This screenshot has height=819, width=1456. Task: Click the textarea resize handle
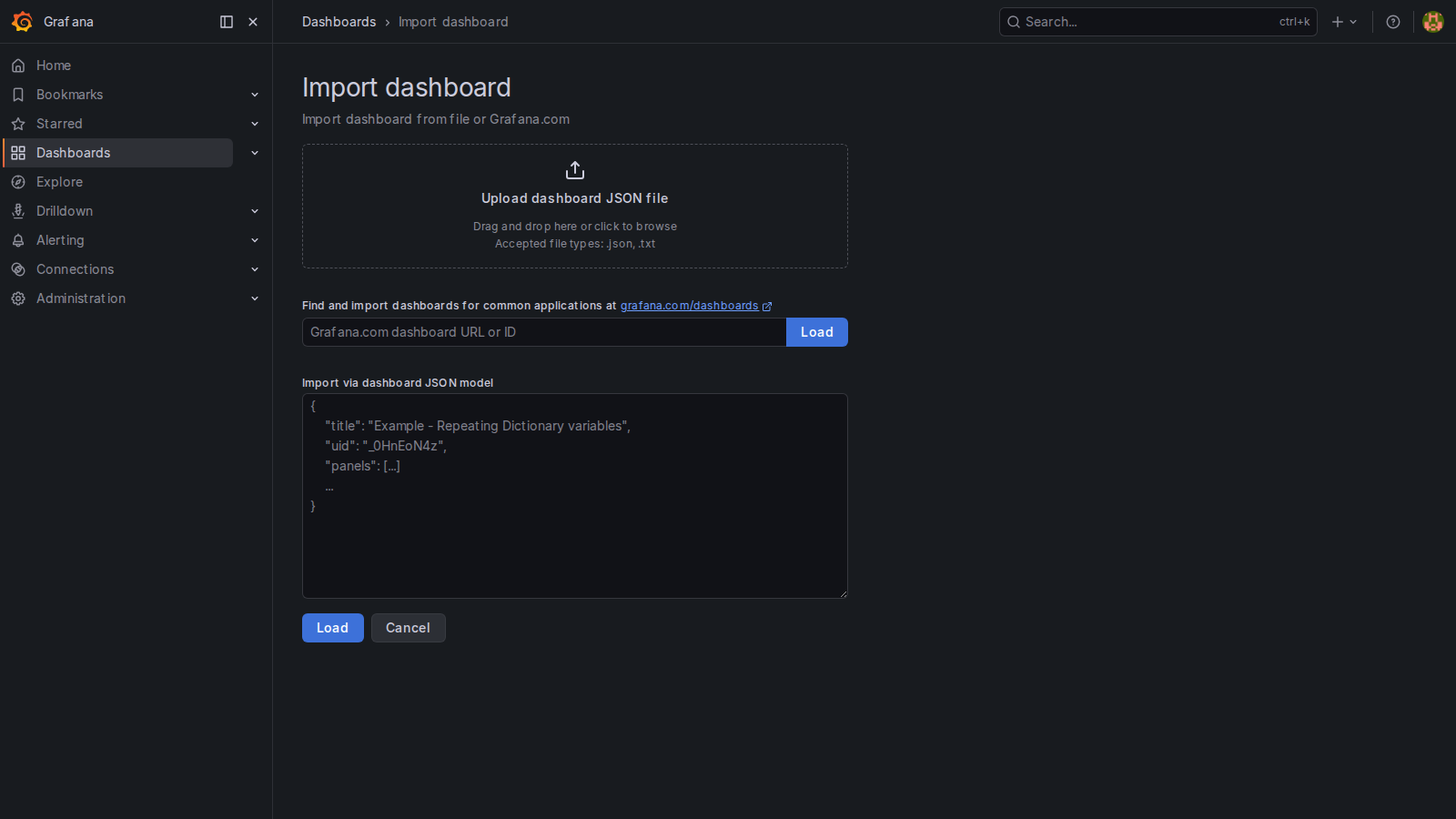tap(843, 593)
